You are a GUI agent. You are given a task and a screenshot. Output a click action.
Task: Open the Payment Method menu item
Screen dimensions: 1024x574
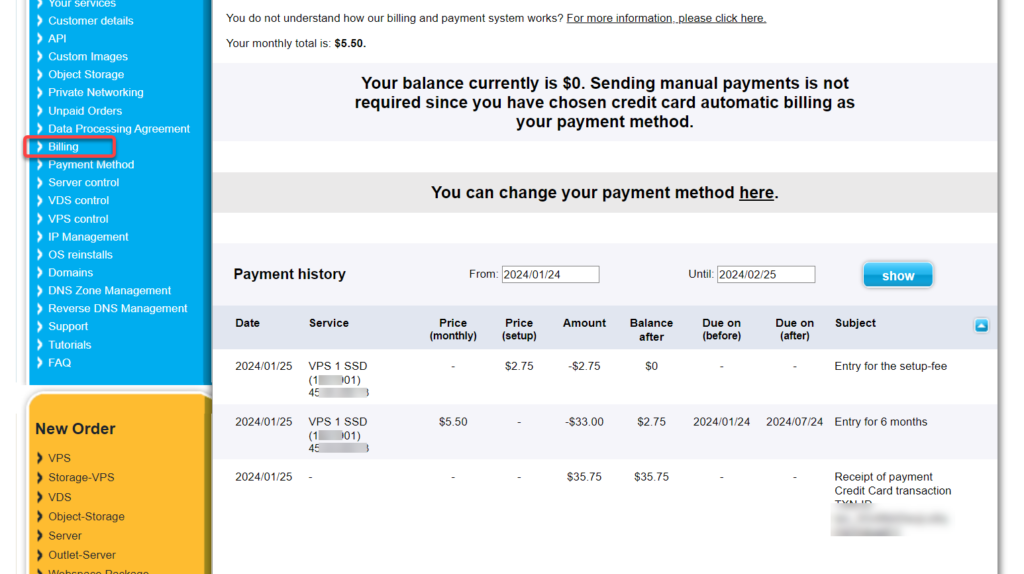point(91,165)
